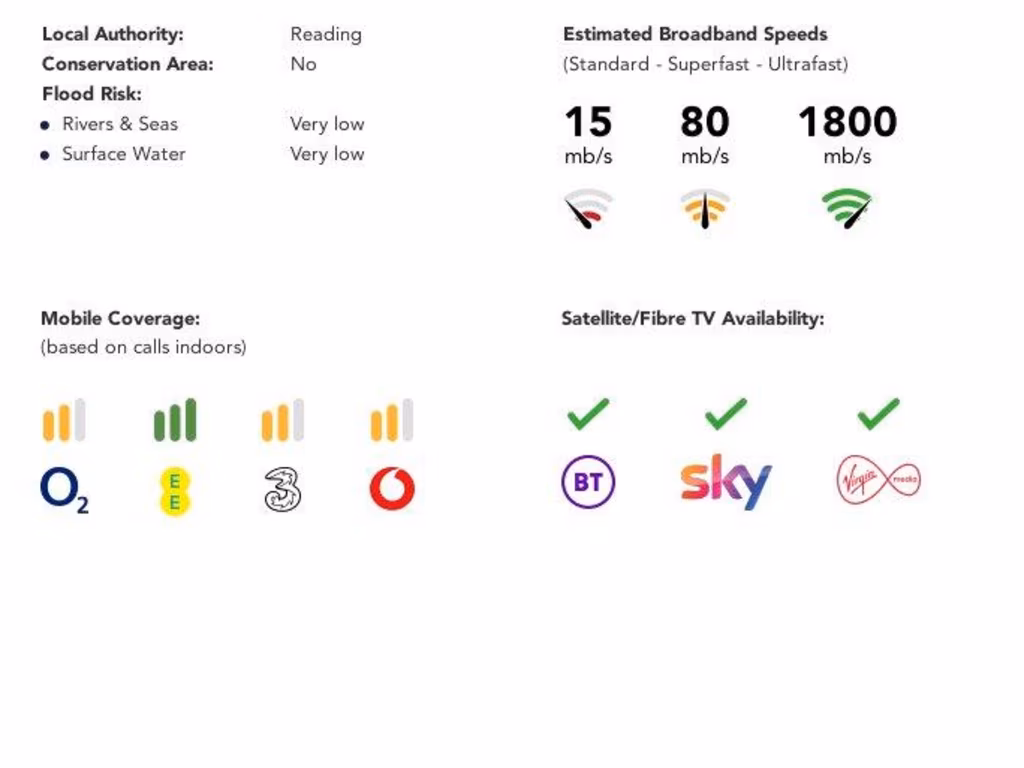Click the green checkmark above BT
The width and height of the screenshot is (1024, 768).
588,413
